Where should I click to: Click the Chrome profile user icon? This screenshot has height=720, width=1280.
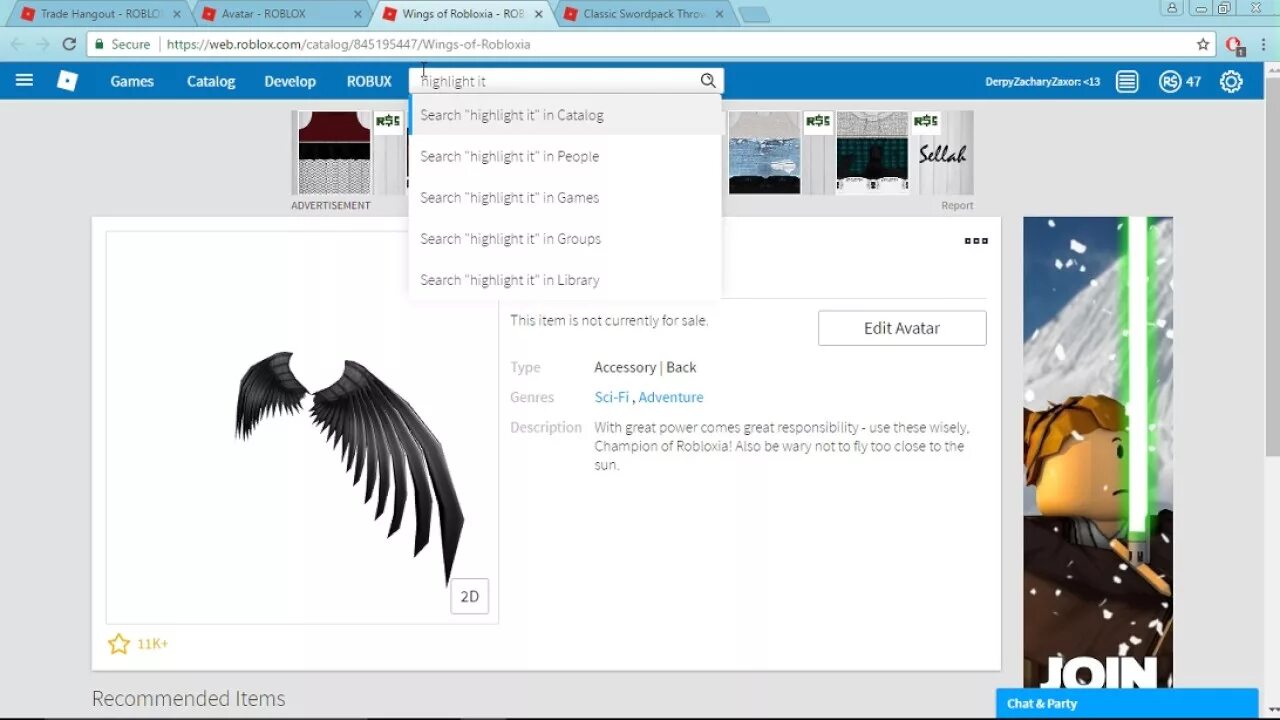pyautogui.click(x=1173, y=8)
